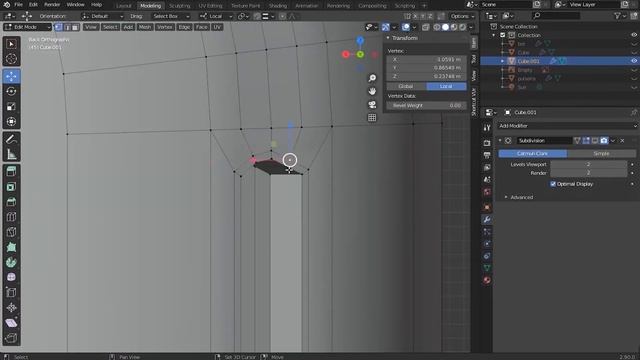Viewport: 640px width, 360px height.
Task: Activate the Transform tool
Action: click(11, 122)
